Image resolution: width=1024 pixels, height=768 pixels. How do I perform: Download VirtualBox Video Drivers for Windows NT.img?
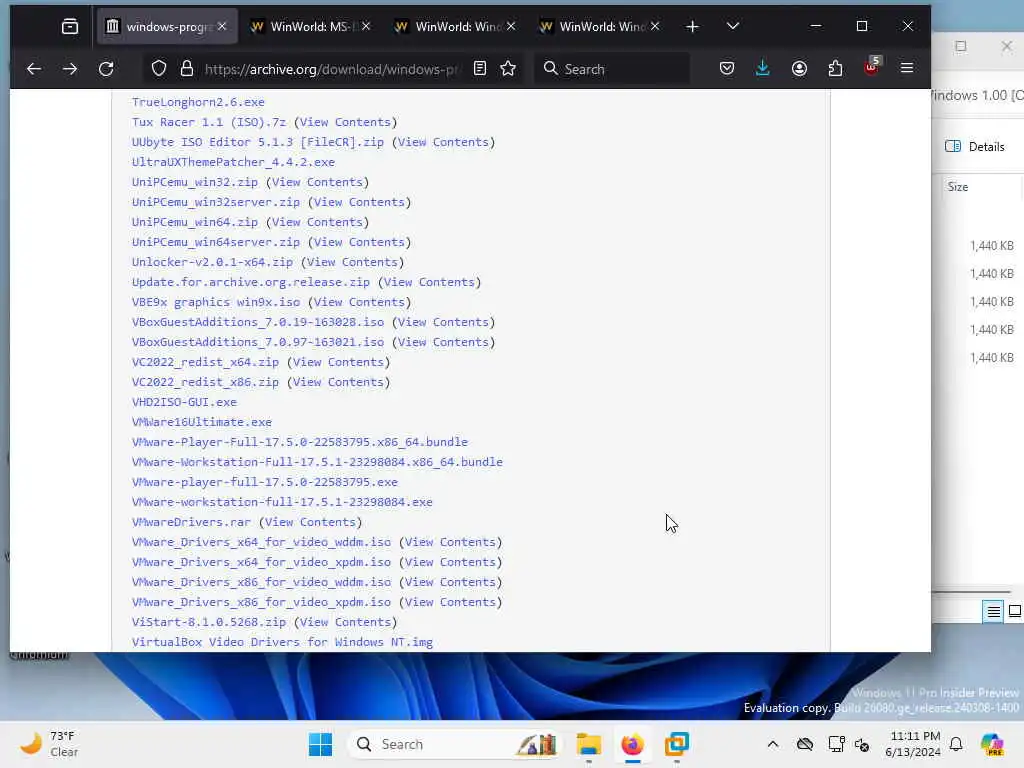click(282, 642)
